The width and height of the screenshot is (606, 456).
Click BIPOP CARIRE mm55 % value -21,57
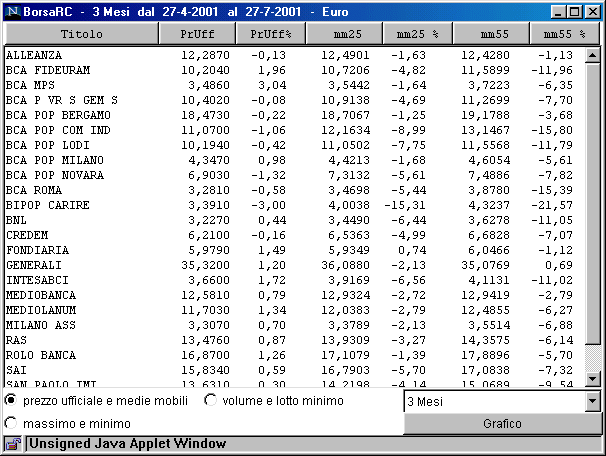(552, 205)
